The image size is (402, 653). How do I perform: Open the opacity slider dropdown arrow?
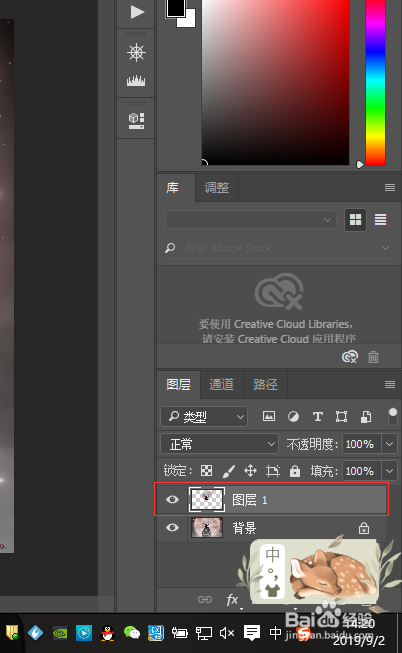coord(390,444)
